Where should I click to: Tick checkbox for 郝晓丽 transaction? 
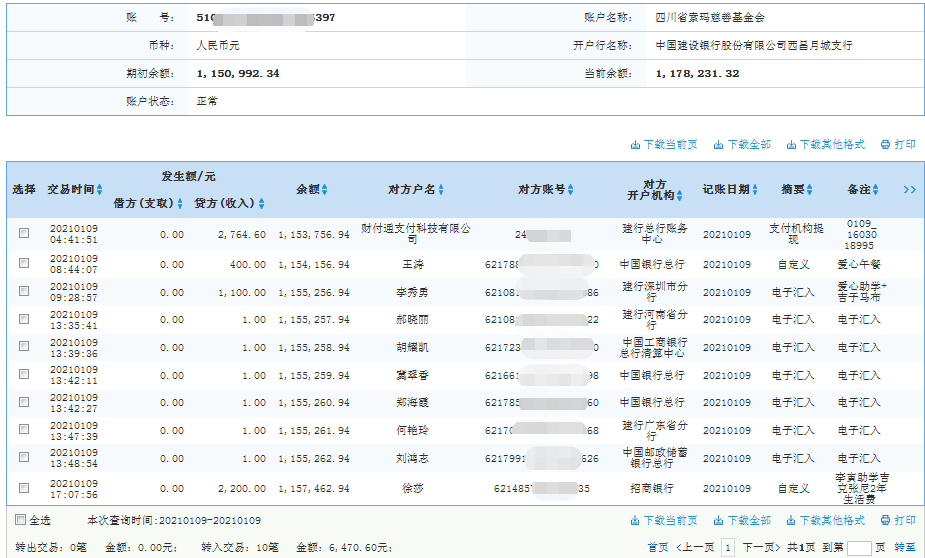(24, 319)
